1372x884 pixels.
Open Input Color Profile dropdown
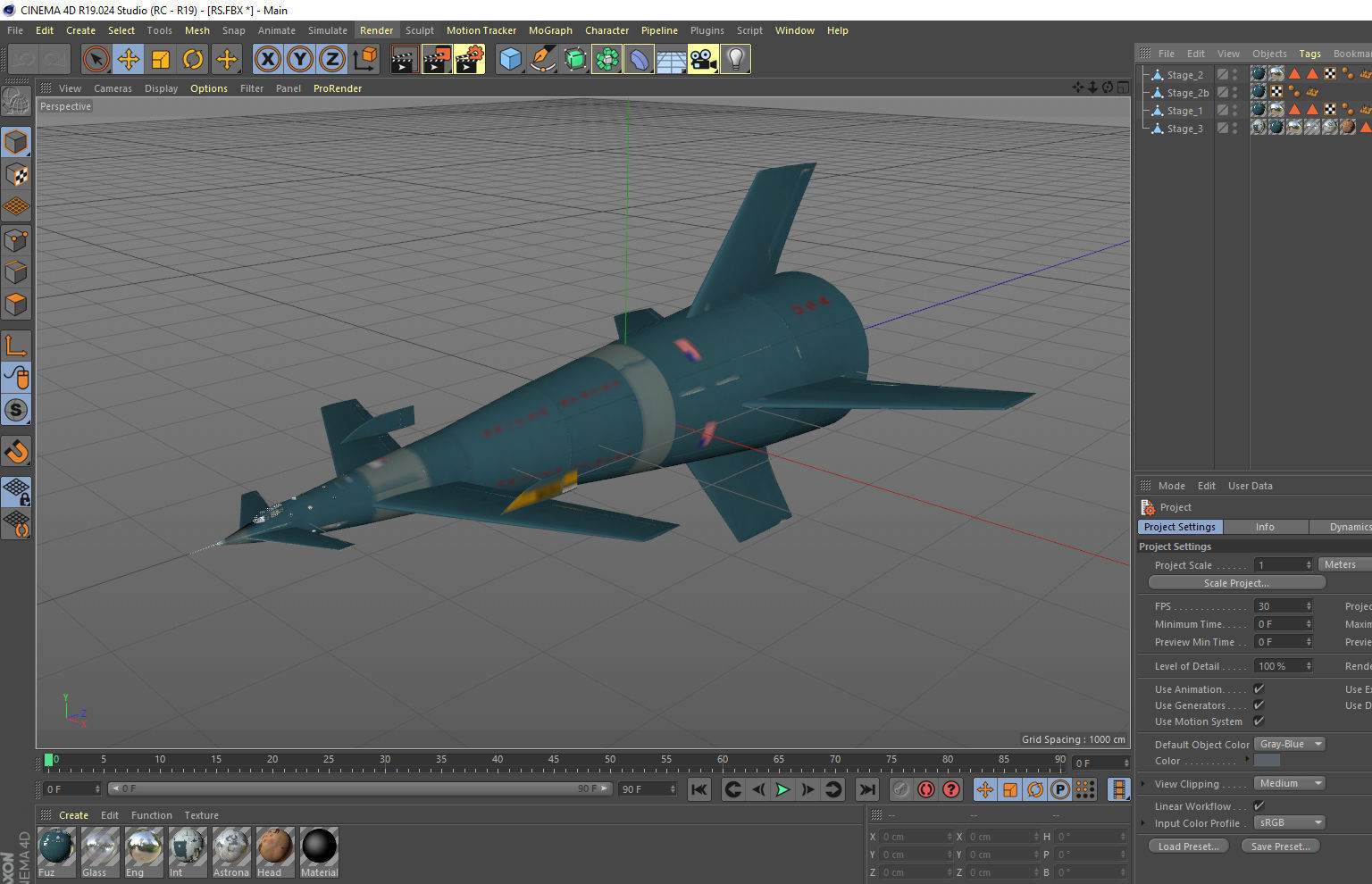pos(1290,822)
